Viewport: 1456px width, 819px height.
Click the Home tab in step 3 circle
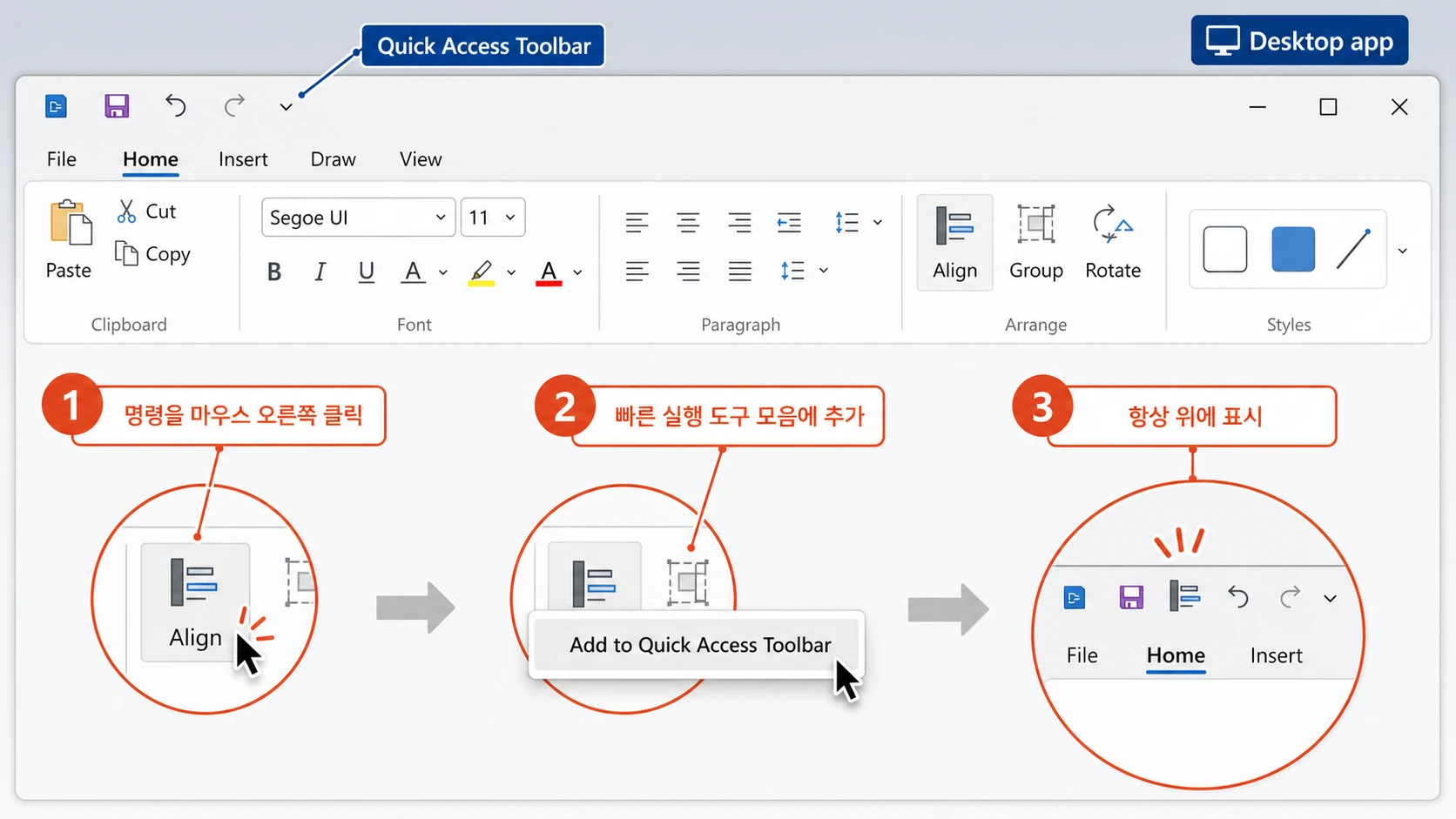coord(1176,655)
